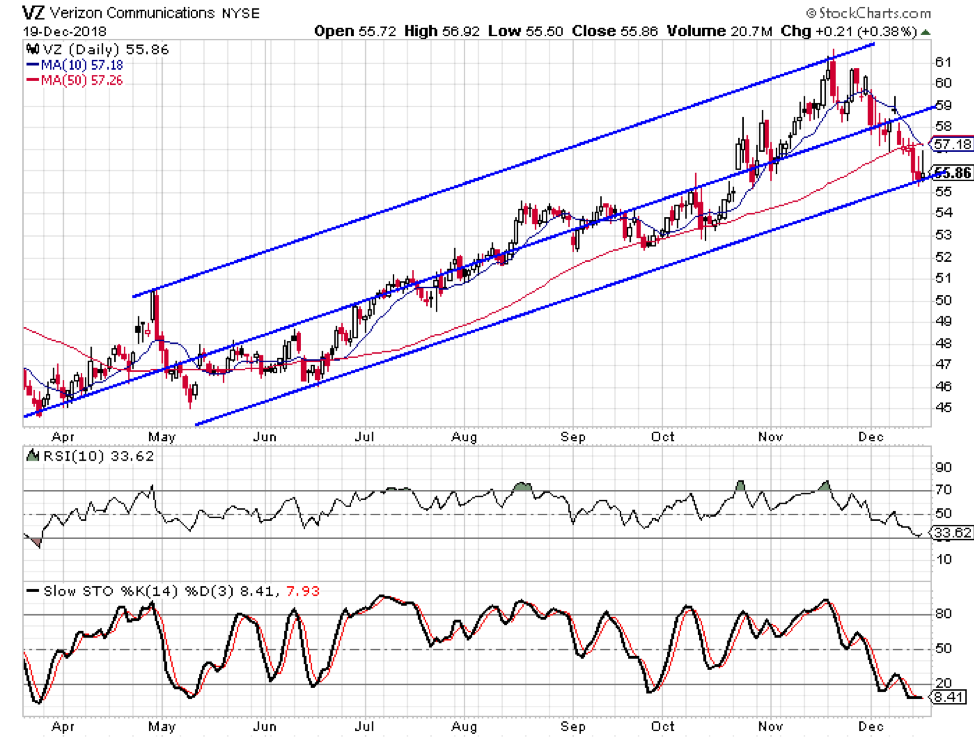Click the 61 price axis label
974x737 pixels.
click(943, 62)
